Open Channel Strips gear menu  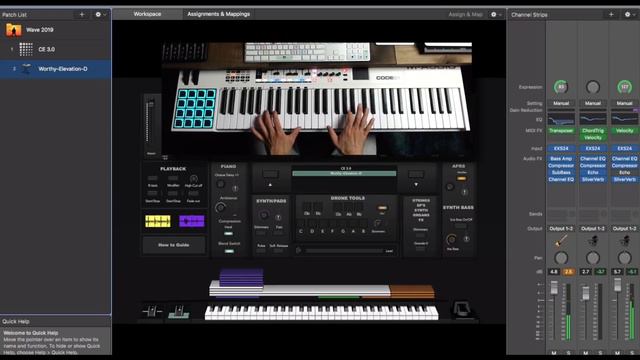(630, 14)
